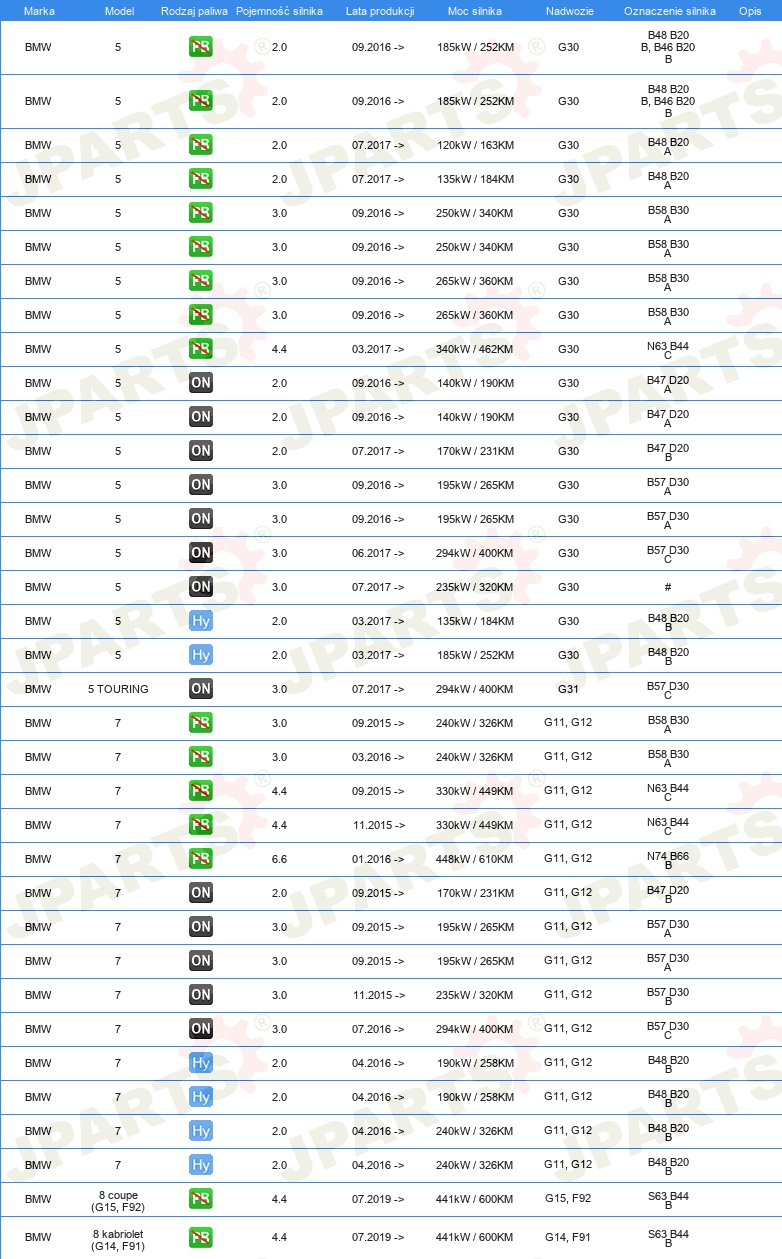
Task: Click the 01.2016 -> production date
Action: 378,859
